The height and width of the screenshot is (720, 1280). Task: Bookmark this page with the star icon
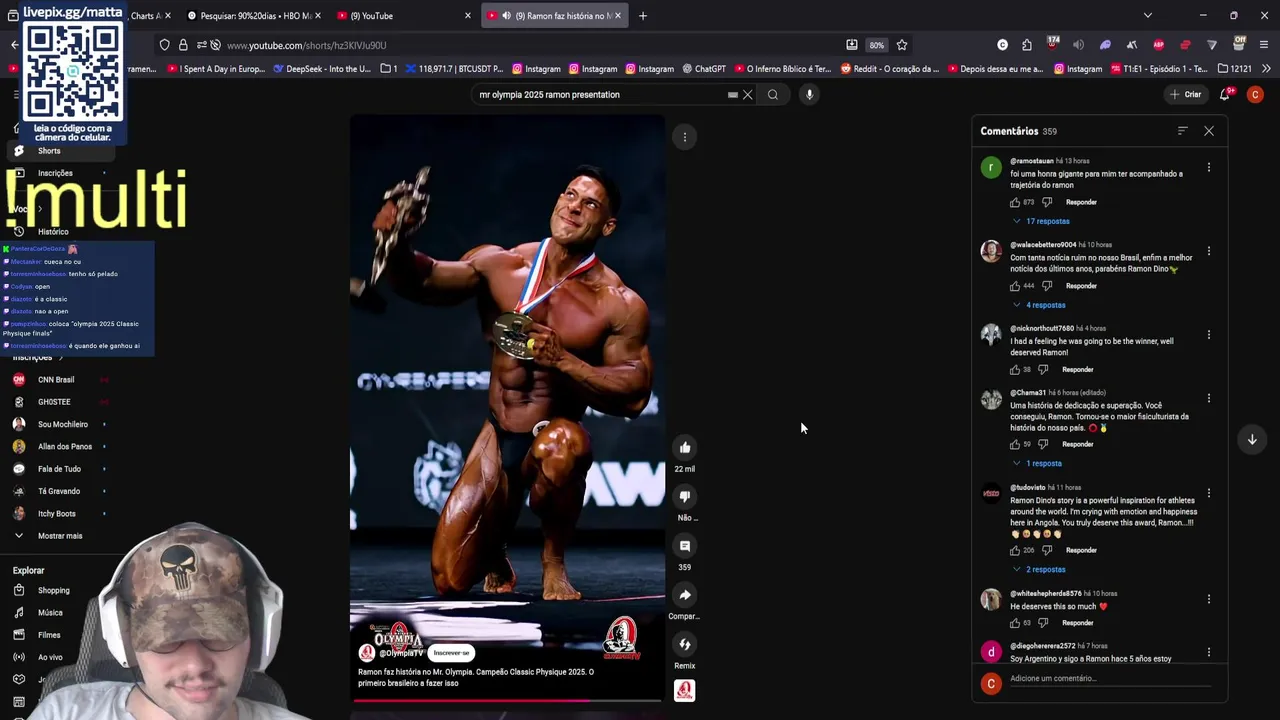tap(902, 45)
